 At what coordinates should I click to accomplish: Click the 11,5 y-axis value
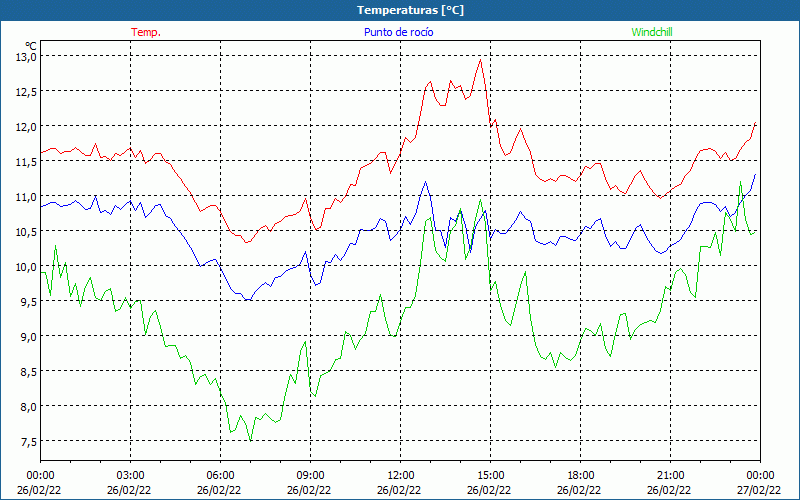click(26, 161)
